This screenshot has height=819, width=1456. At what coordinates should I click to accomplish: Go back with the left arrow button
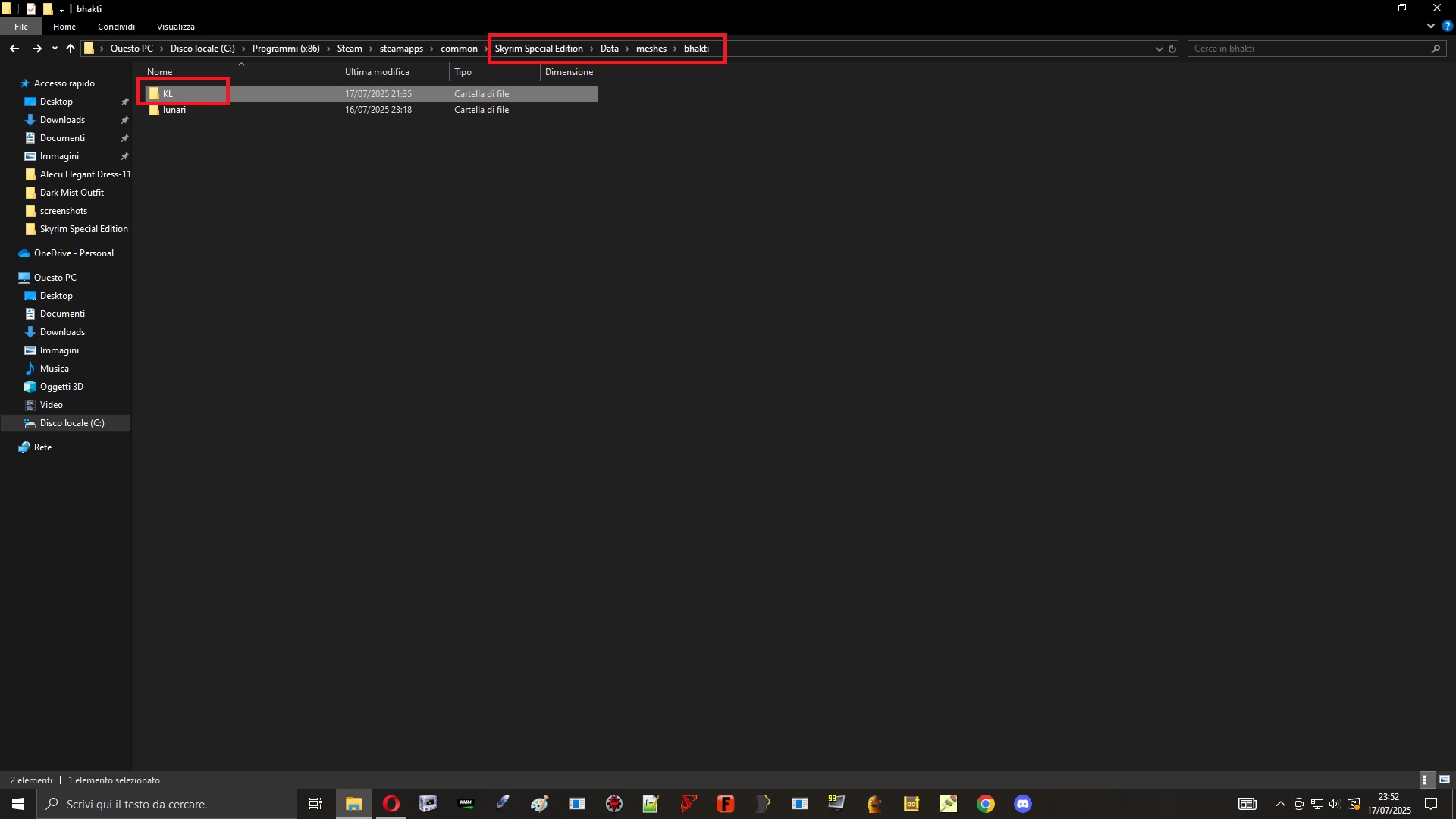(x=14, y=49)
